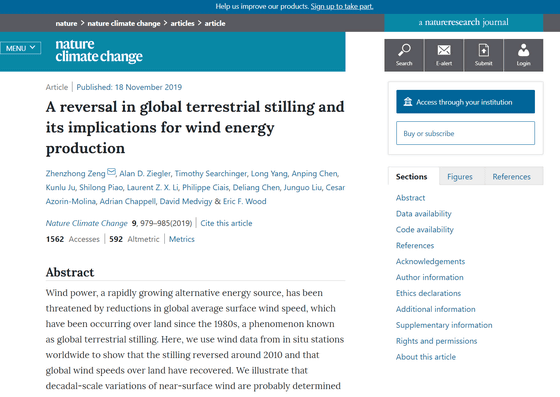The width and height of the screenshot is (560, 397).
Task: Expand the MENU dropdown
Action: click(20, 48)
